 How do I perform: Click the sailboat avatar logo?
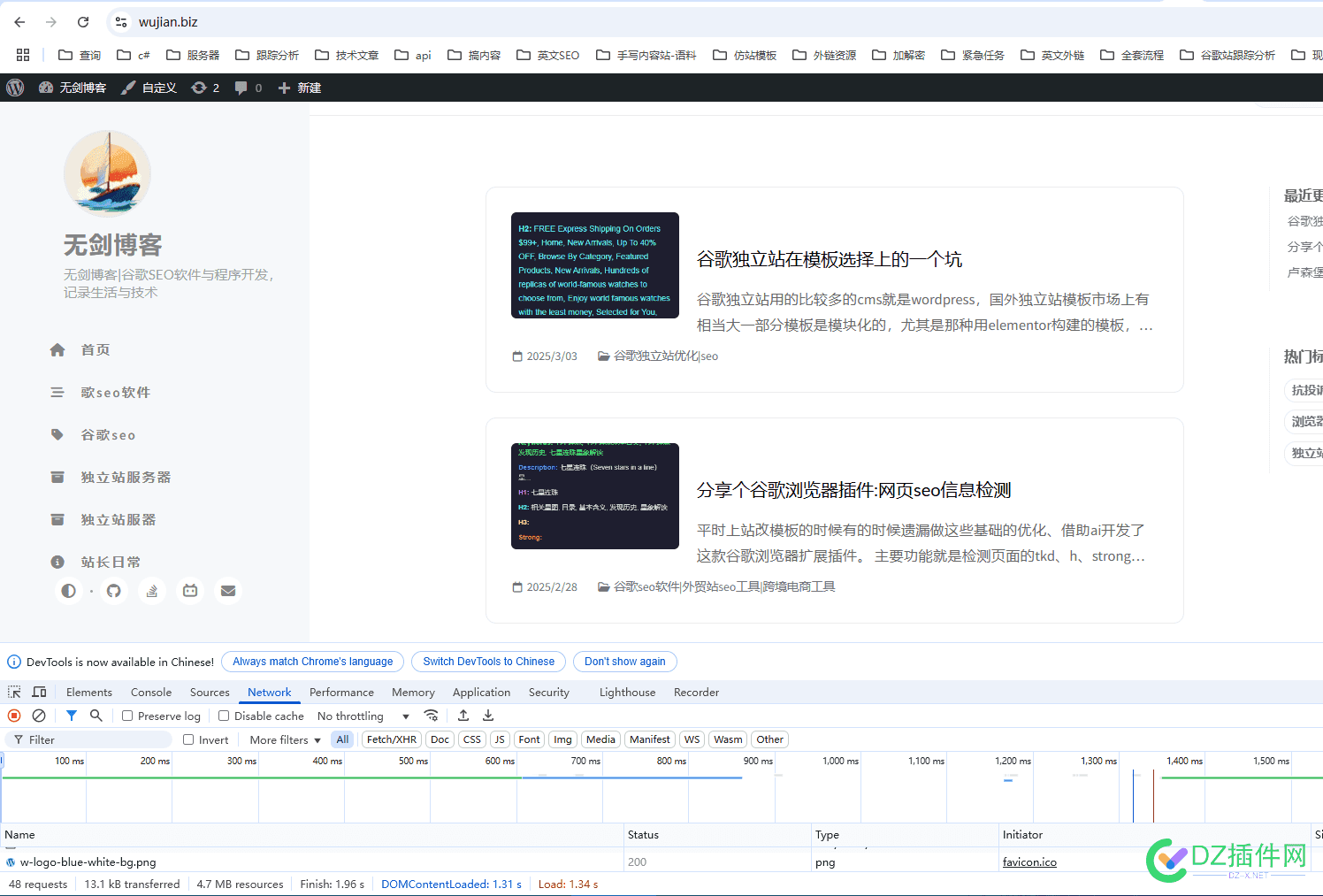(x=108, y=173)
